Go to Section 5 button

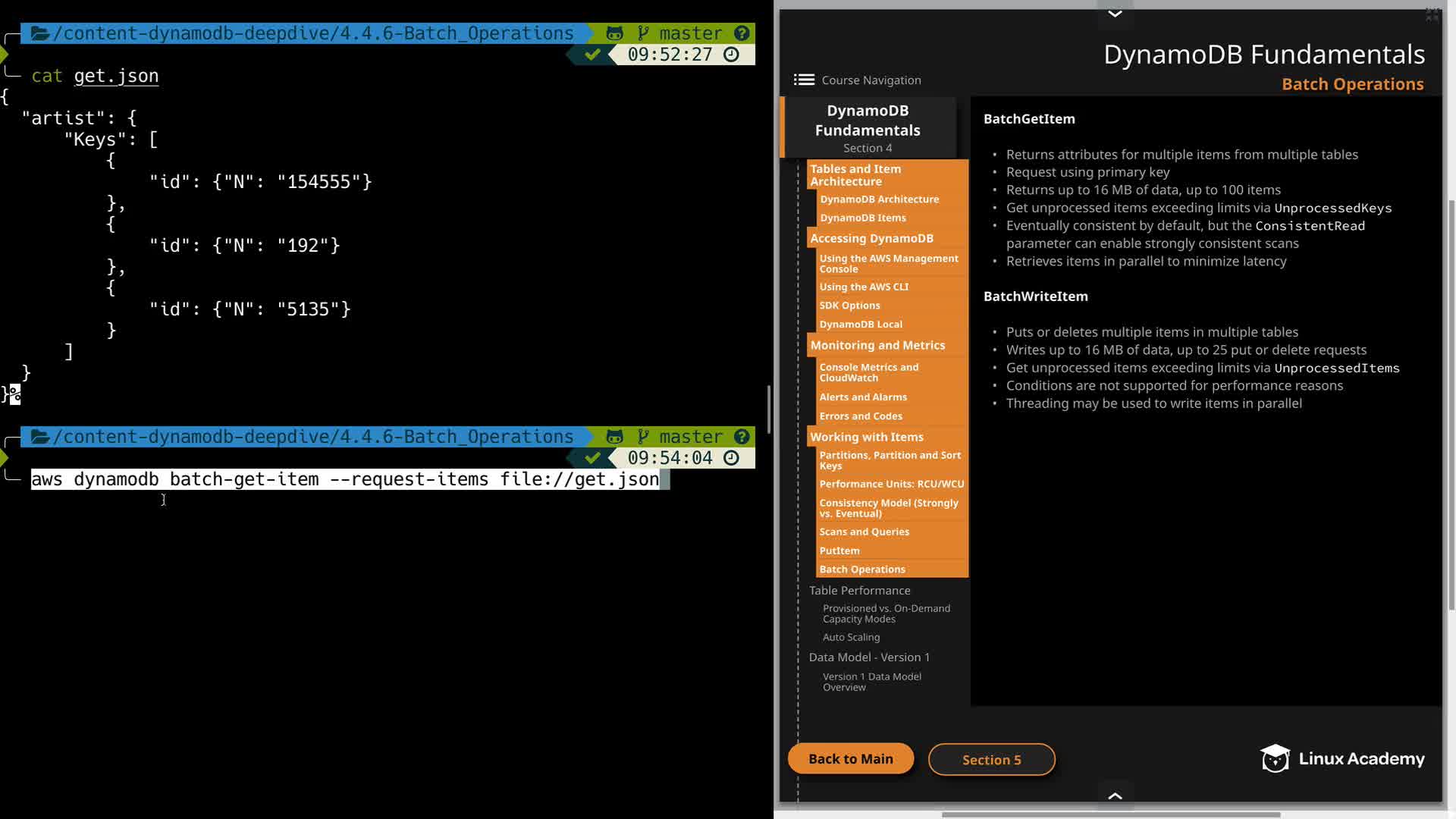pos(991,760)
